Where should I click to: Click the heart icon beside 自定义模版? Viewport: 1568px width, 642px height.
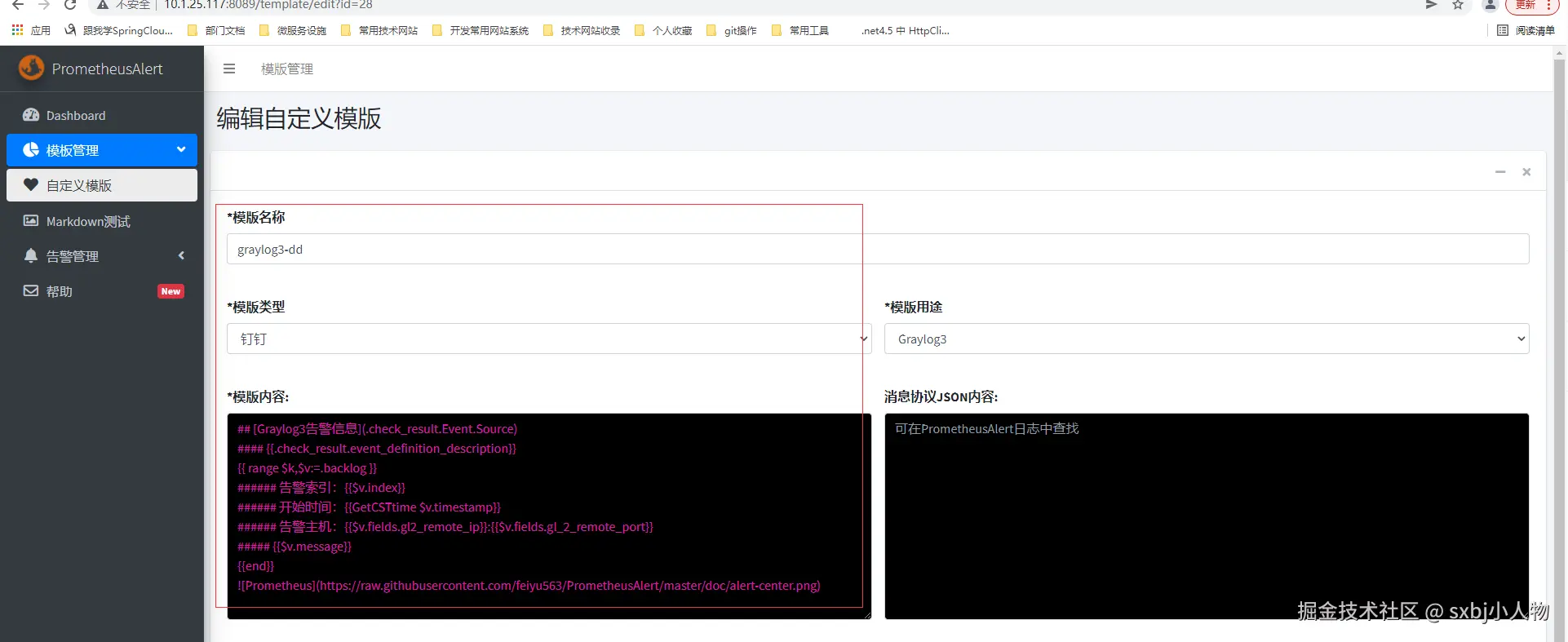pos(31,185)
